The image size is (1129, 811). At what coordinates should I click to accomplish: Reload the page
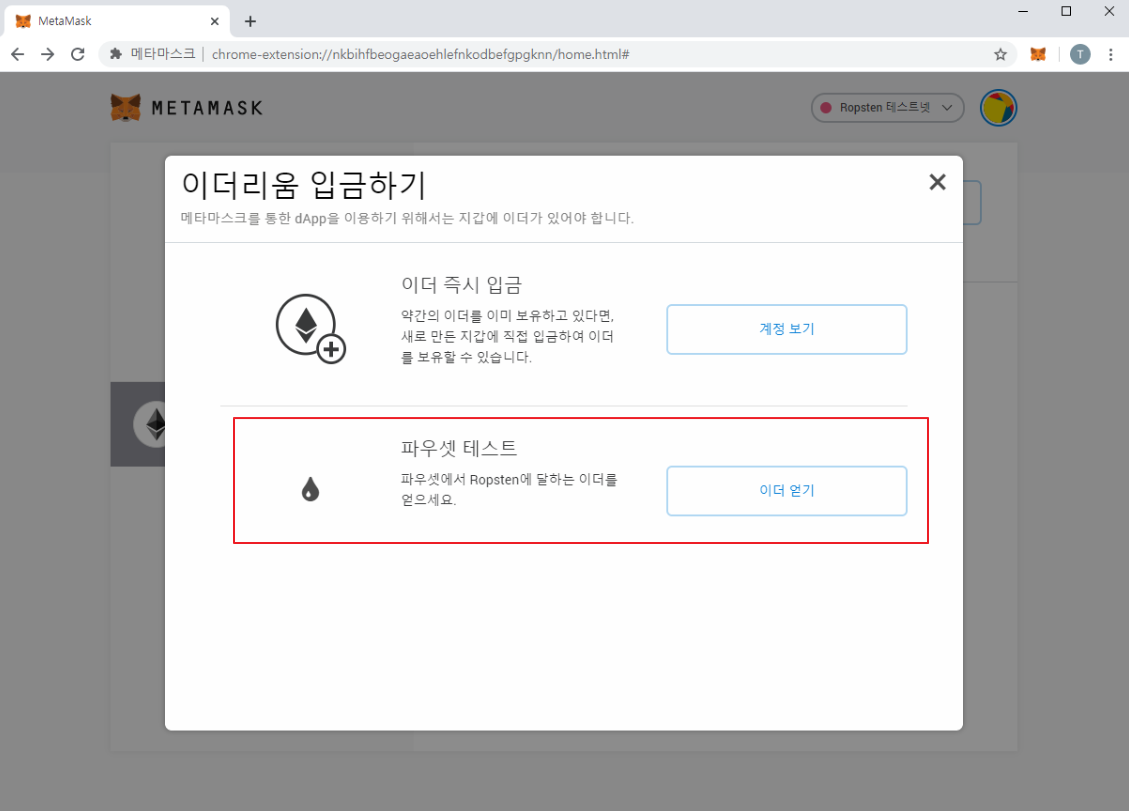[x=78, y=54]
